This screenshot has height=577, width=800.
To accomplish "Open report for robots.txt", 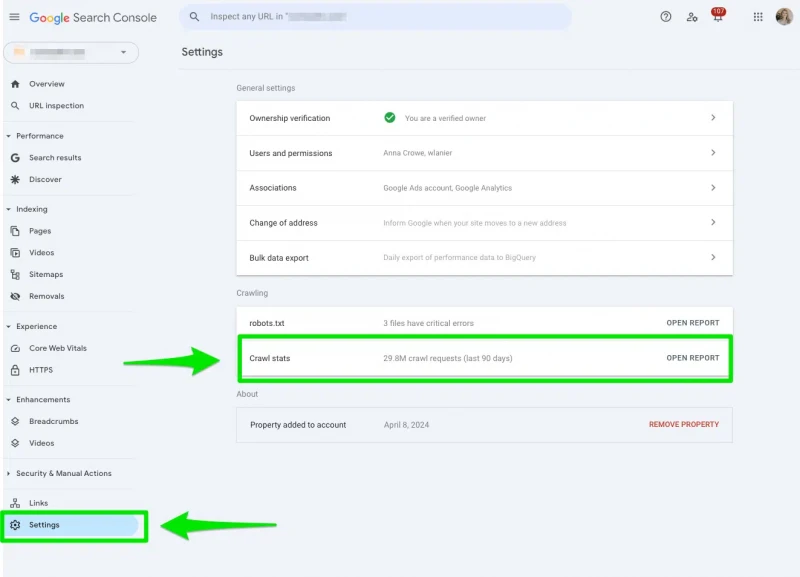I will [x=693, y=323].
